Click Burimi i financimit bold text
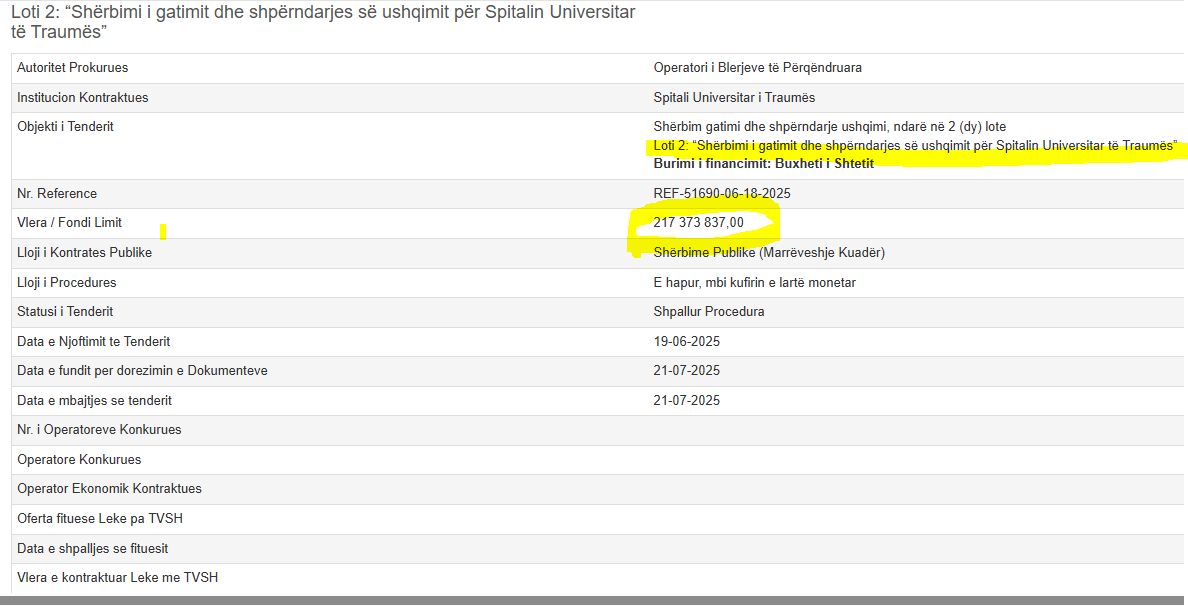Image resolution: width=1188 pixels, height=606 pixels. (763, 164)
